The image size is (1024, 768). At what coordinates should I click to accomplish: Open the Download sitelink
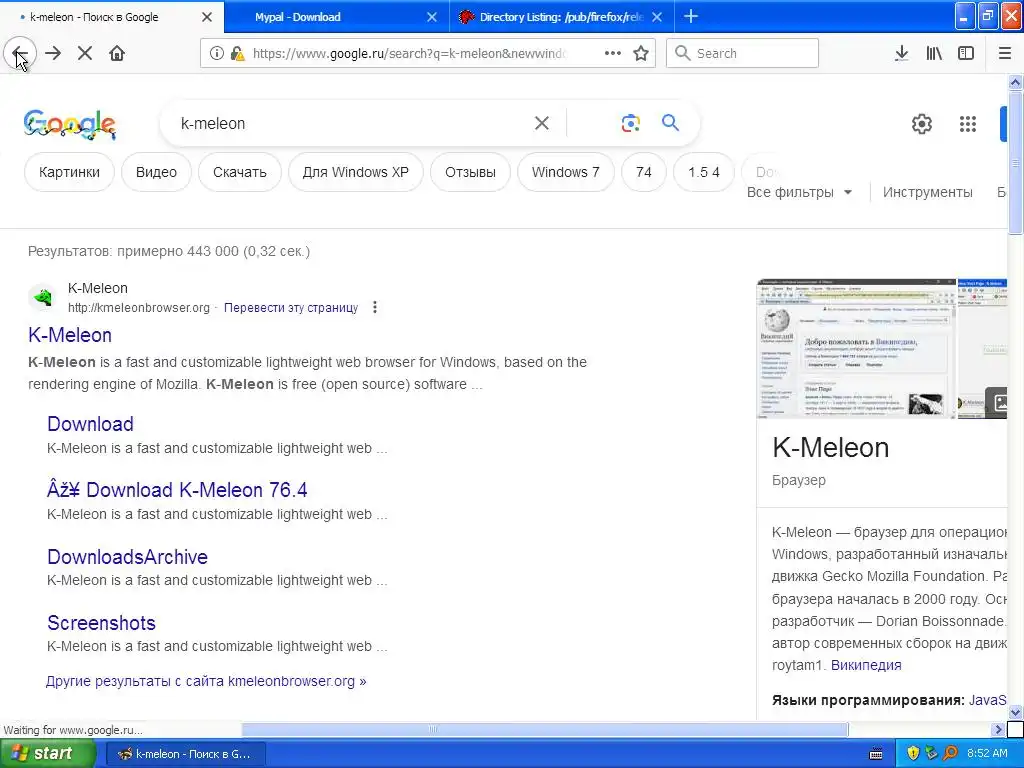tap(90, 424)
